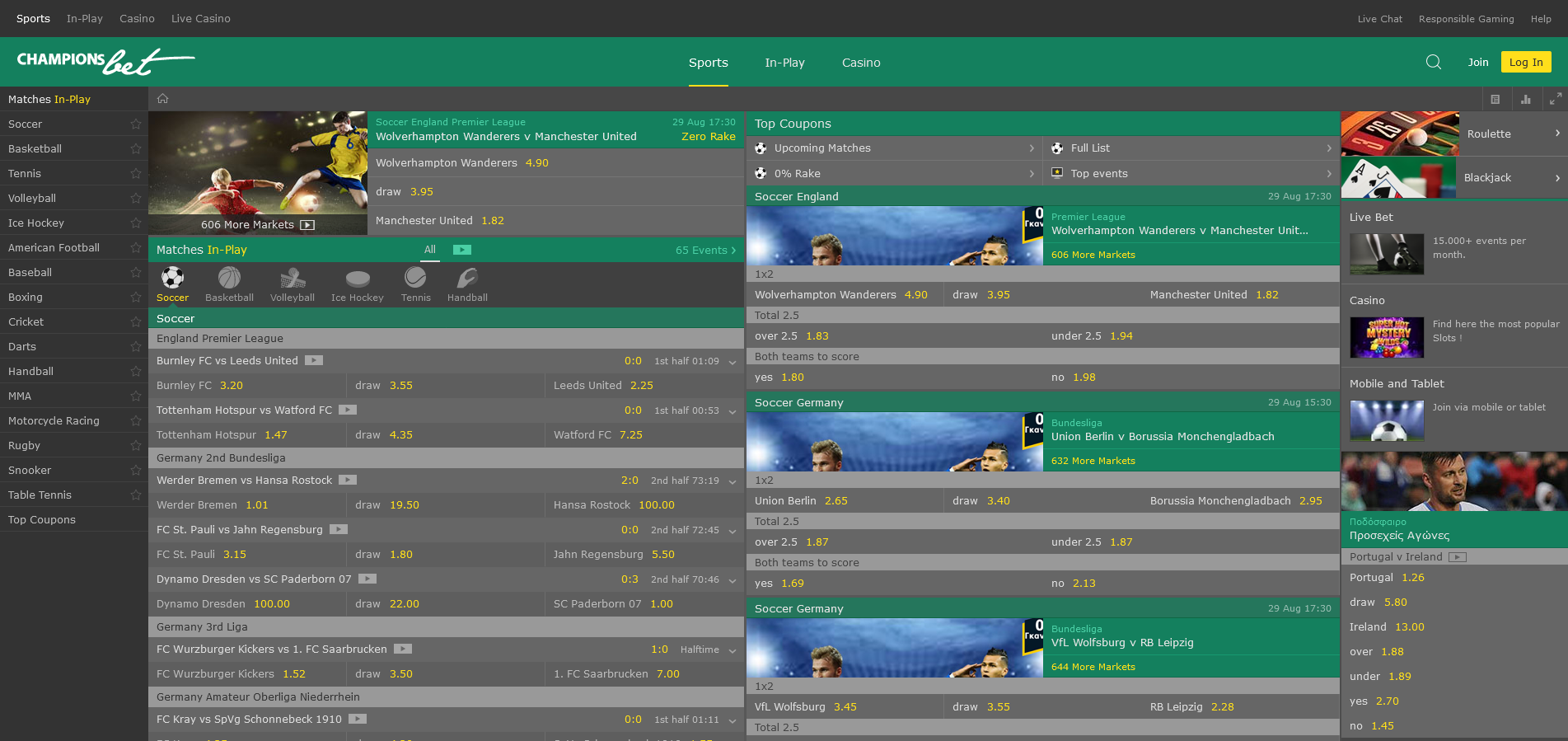Image resolution: width=1568 pixels, height=741 pixels.
Task: Switch to main Sports tab
Action: click(709, 63)
